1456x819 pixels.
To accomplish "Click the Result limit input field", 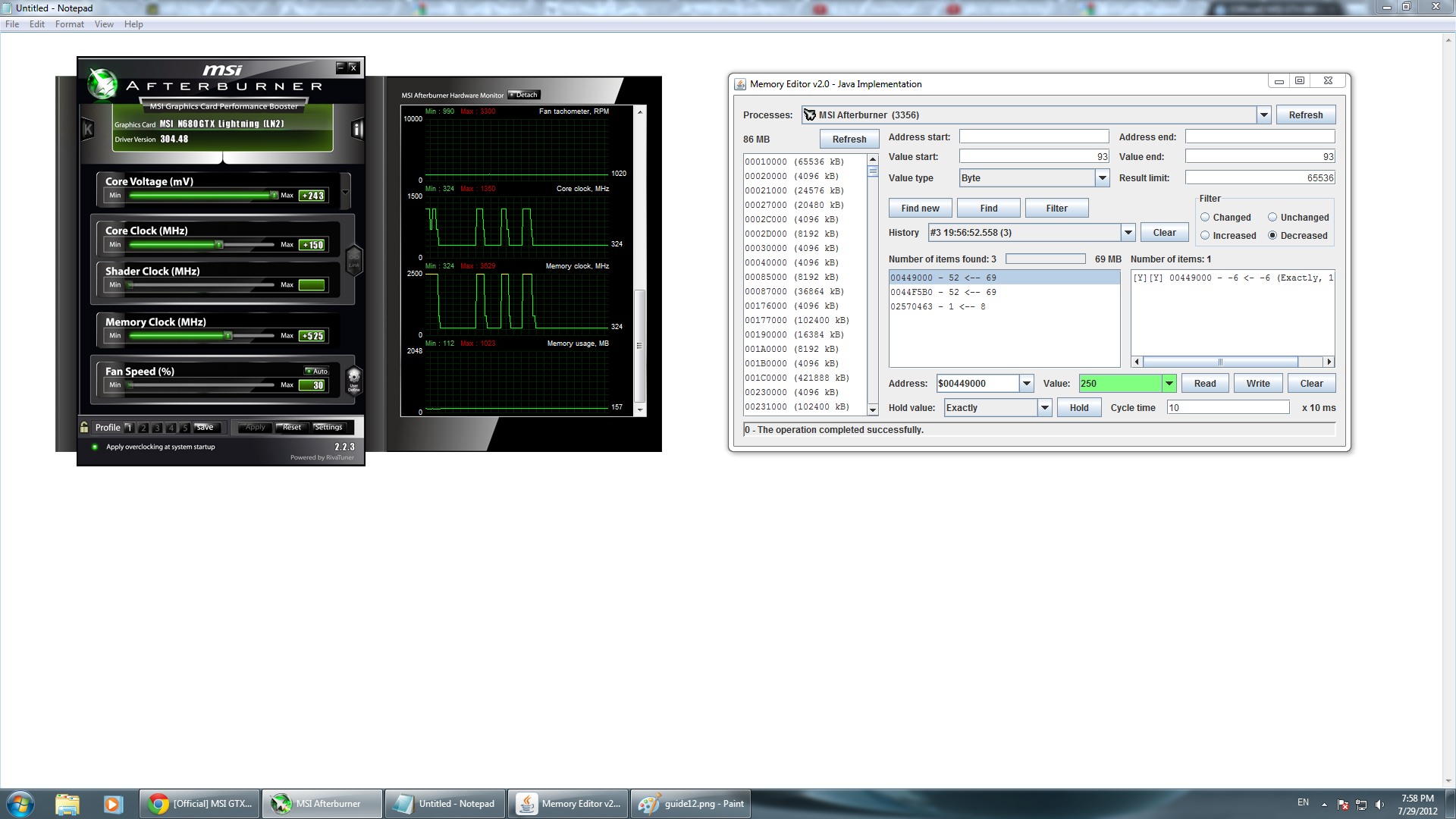I will (x=1260, y=177).
